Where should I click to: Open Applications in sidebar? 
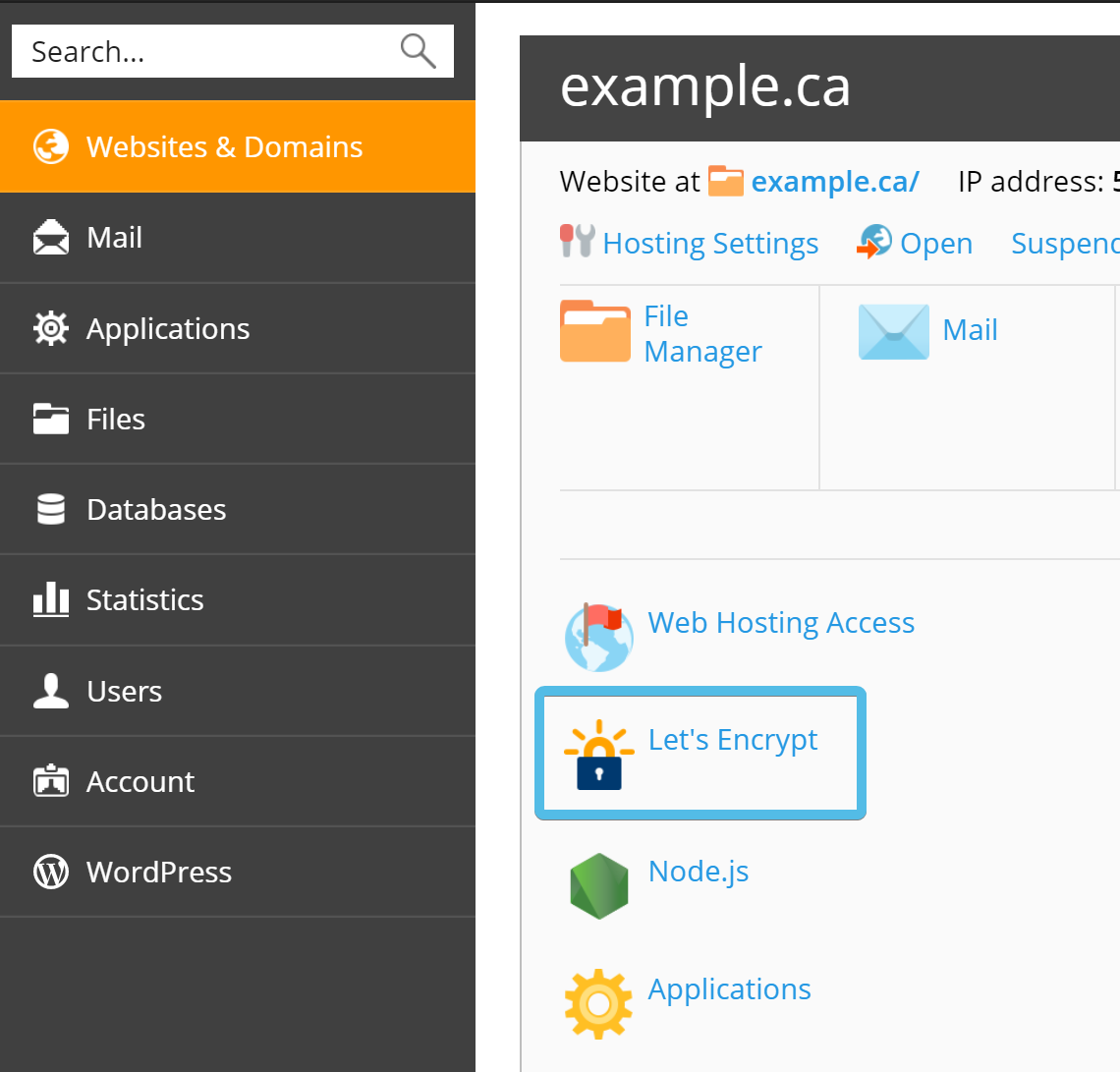[x=237, y=328]
